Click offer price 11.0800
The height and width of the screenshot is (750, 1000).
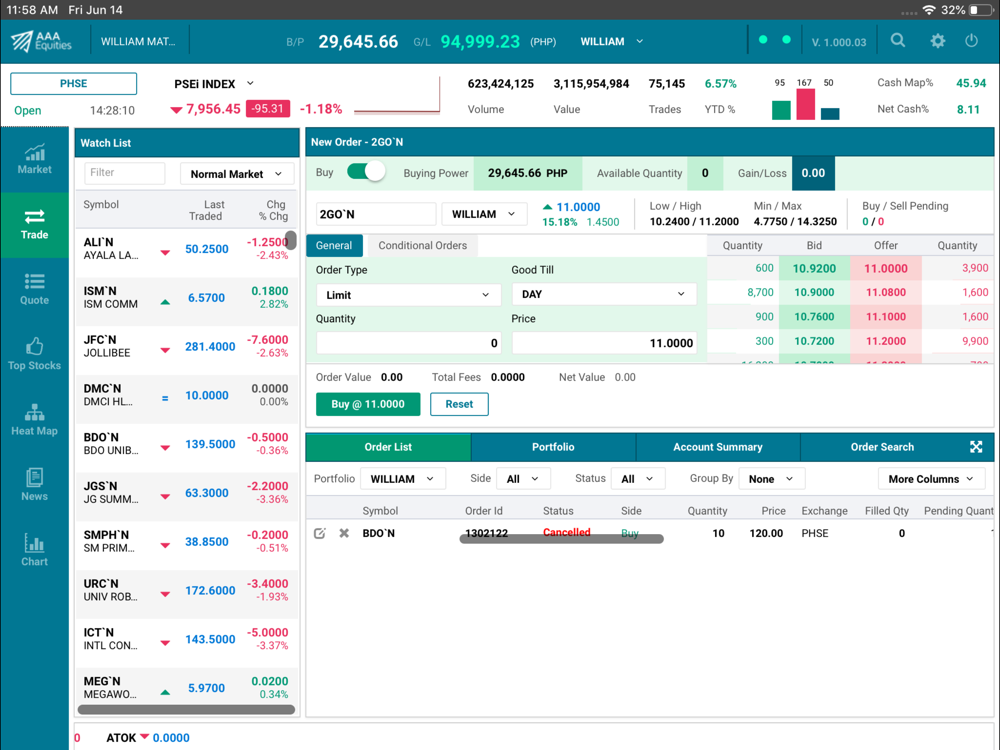886,293
